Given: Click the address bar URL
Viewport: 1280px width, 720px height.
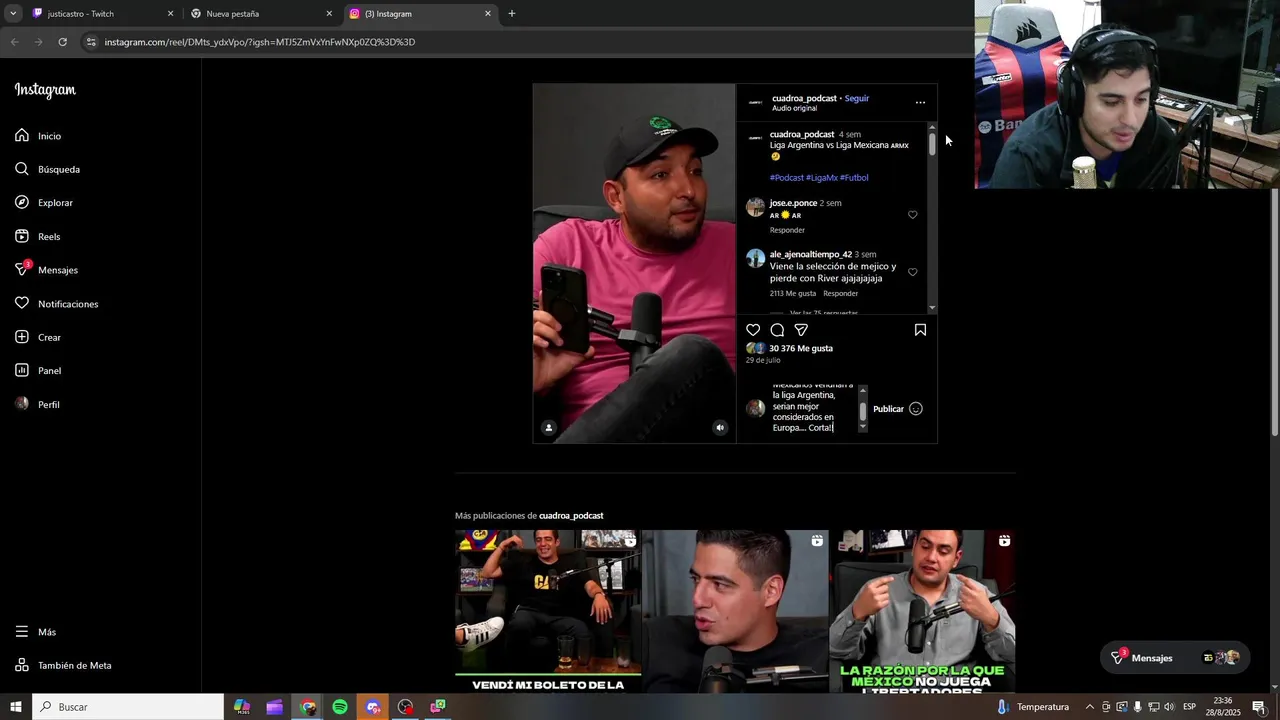Looking at the screenshot, I should tap(260, 42).
